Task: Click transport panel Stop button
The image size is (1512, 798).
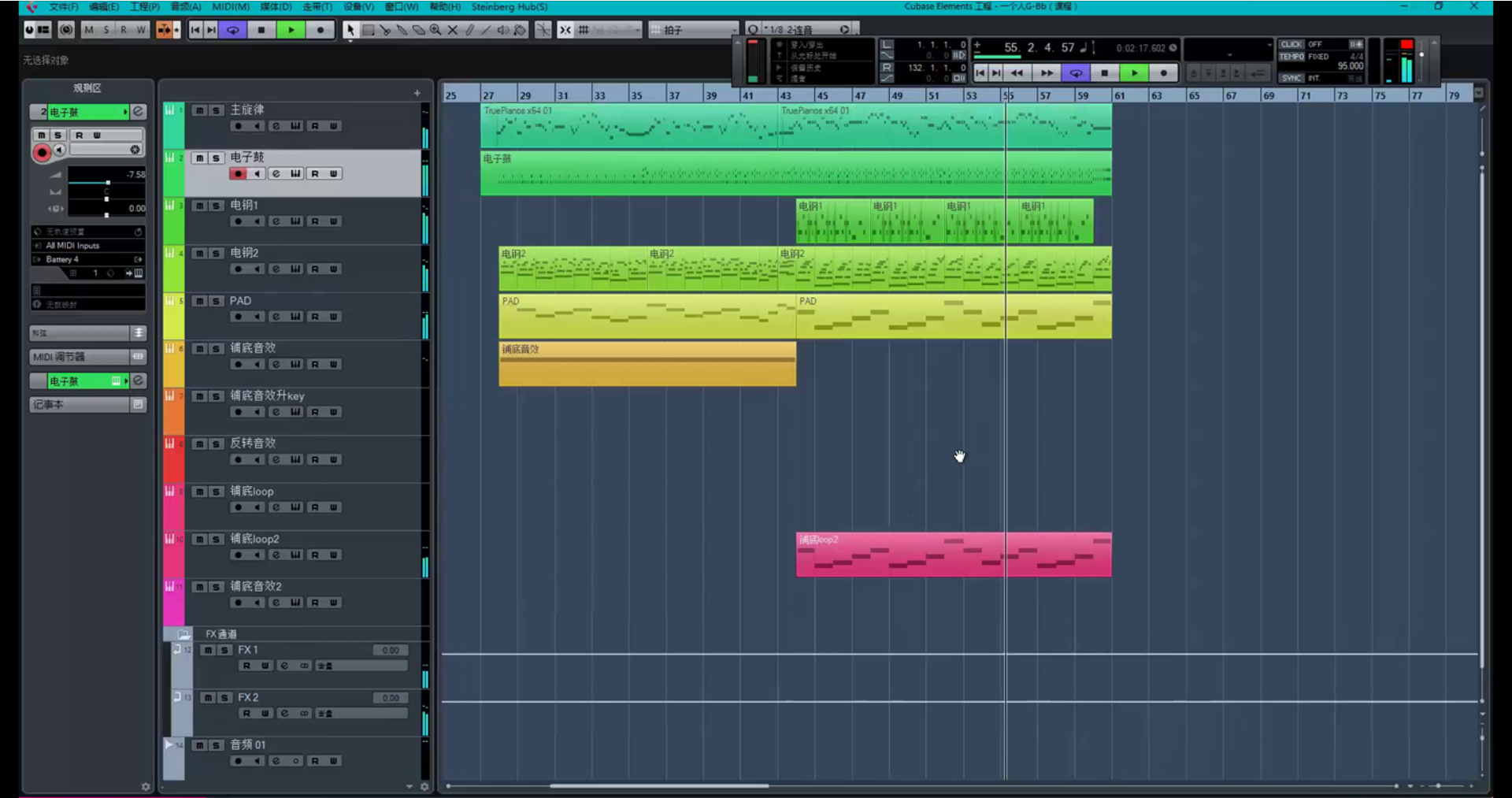Action: pyautogui.click(x=1105, y=73)
